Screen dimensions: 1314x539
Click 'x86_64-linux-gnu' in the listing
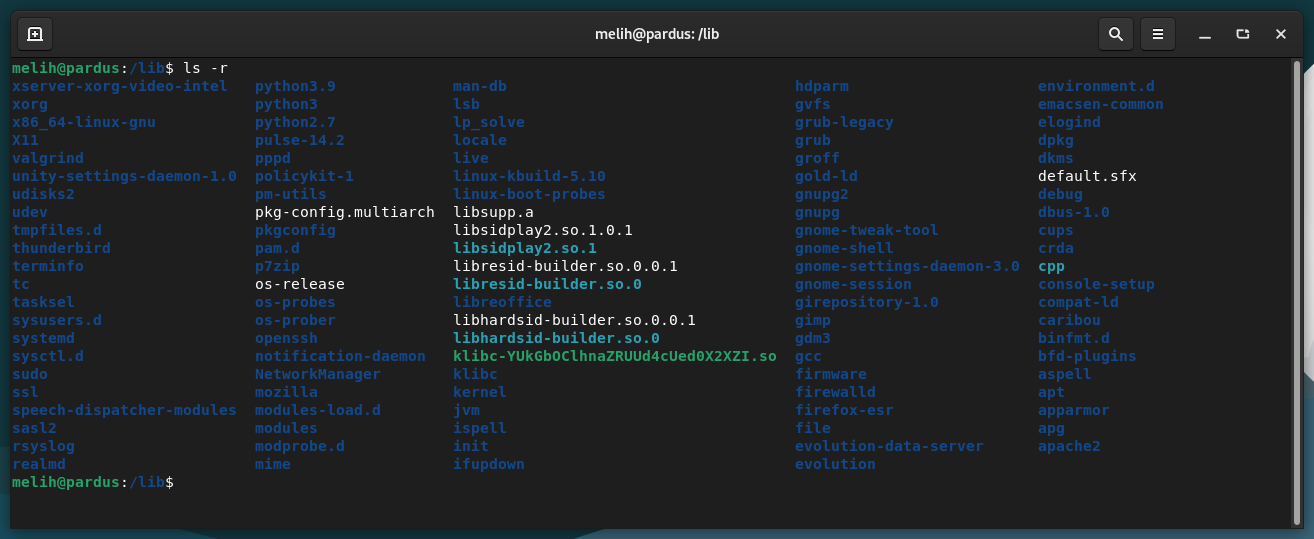tap(84, 122)
